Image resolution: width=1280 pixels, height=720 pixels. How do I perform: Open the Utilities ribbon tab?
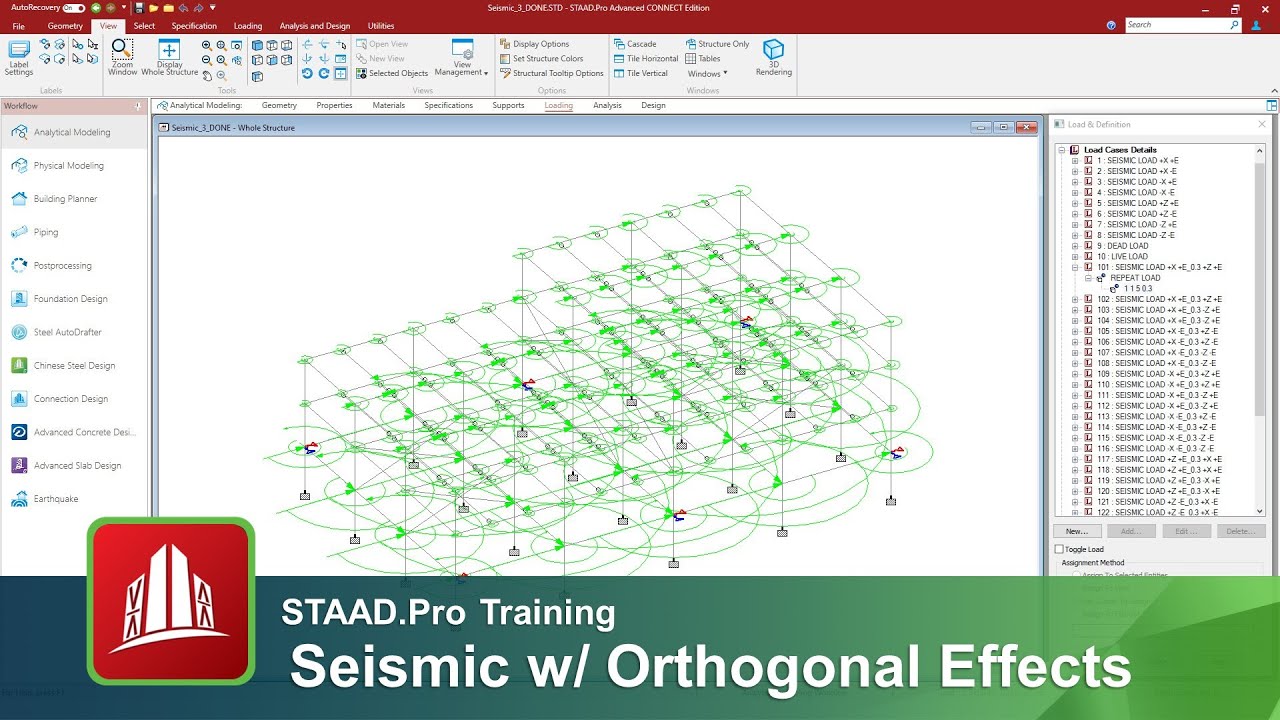pyautogui.click(x=381, y=26)
